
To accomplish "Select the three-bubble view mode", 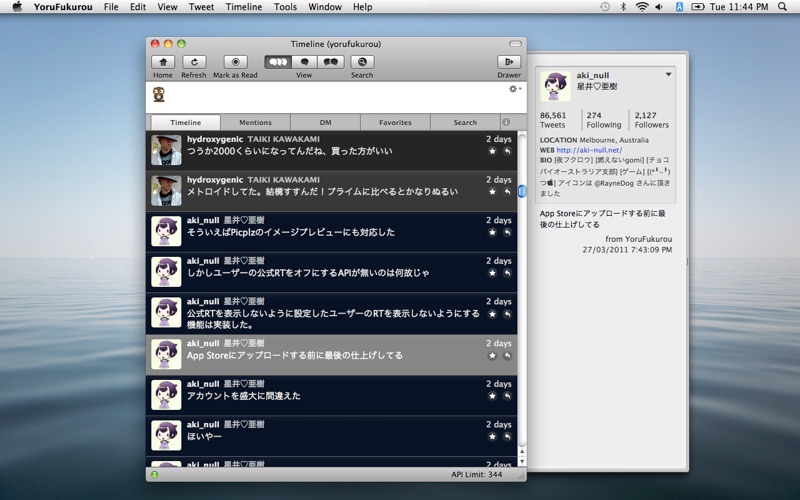I will (278, 62).
